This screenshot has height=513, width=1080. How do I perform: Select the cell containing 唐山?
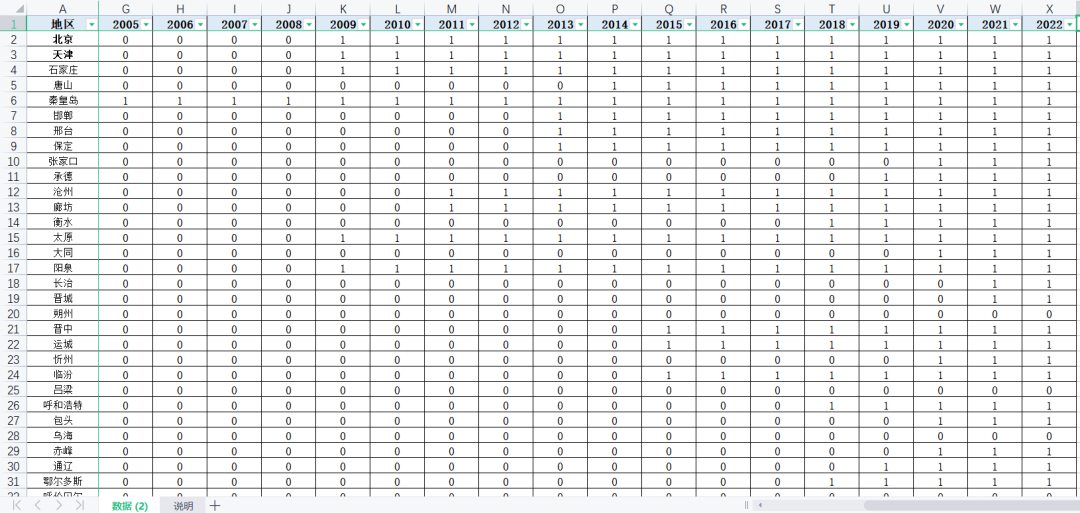63,85
